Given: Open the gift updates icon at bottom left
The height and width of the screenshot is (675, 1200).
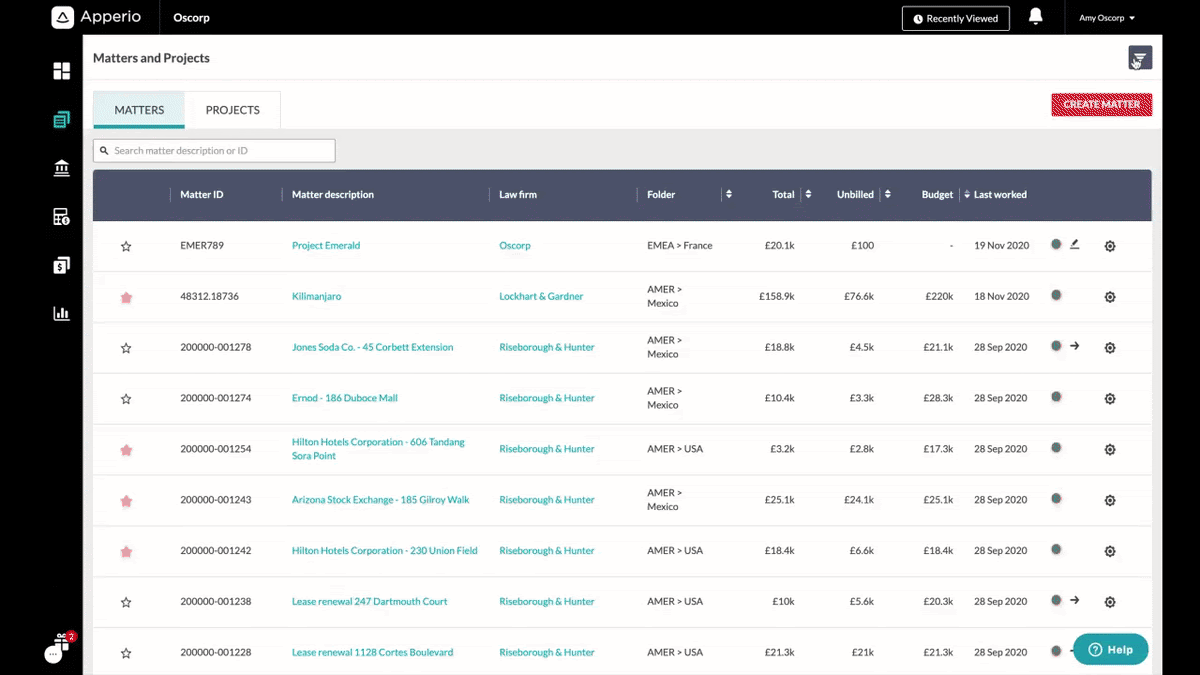Looking at the screenshot, I should 61,644.
